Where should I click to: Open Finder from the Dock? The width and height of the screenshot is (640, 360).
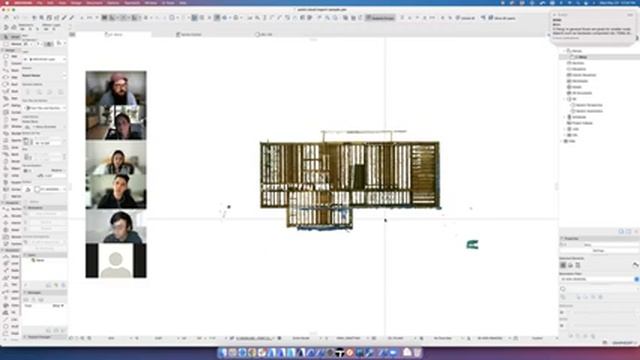point(222,353)
